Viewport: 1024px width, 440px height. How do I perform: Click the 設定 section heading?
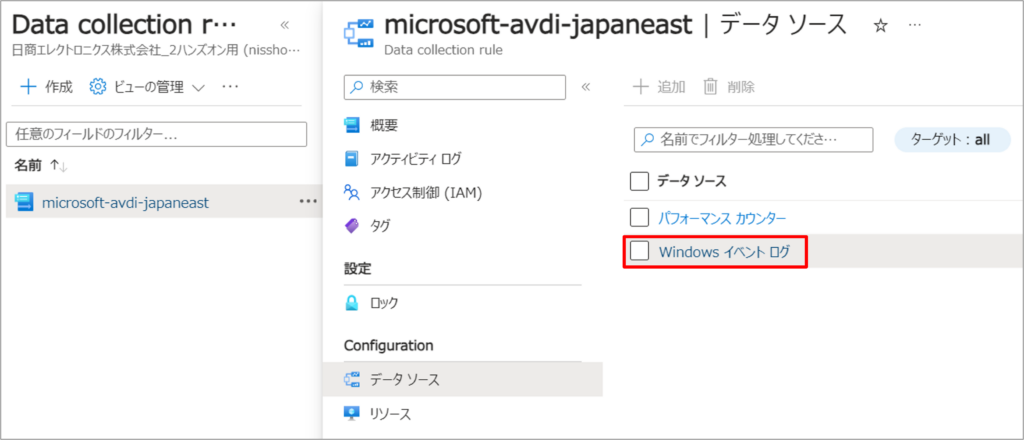(357, 268)
